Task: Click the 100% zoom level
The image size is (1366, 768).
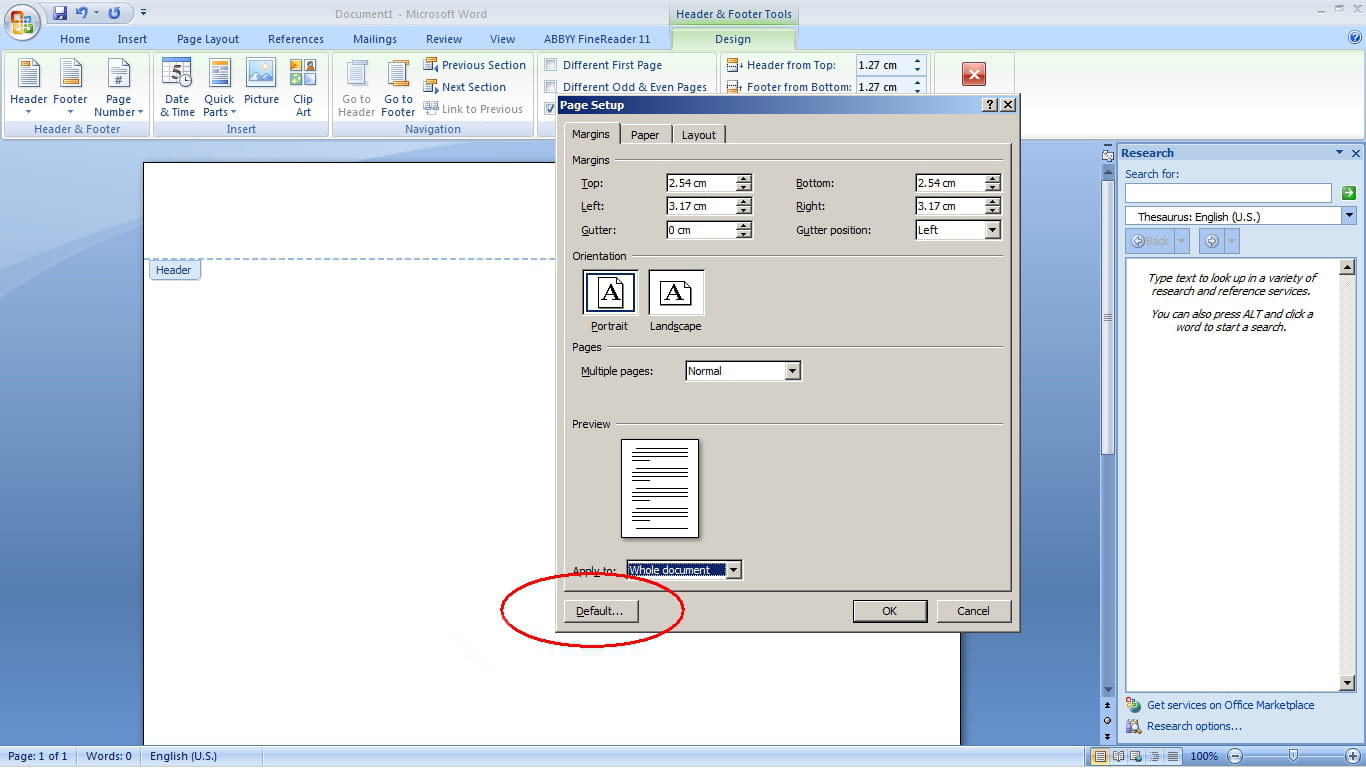Action: click(1204, 756)
